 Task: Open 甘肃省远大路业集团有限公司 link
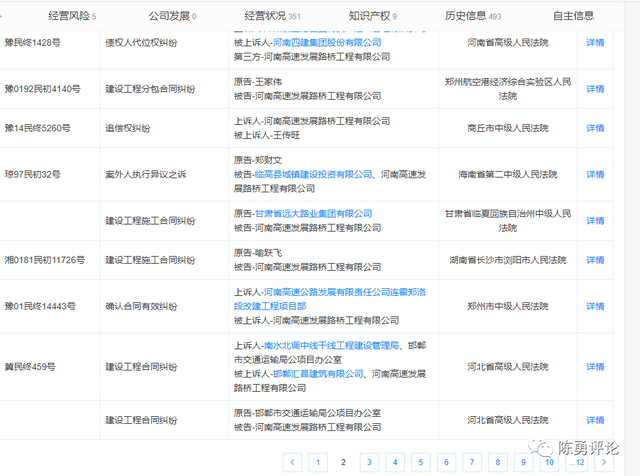coord(313,214)
